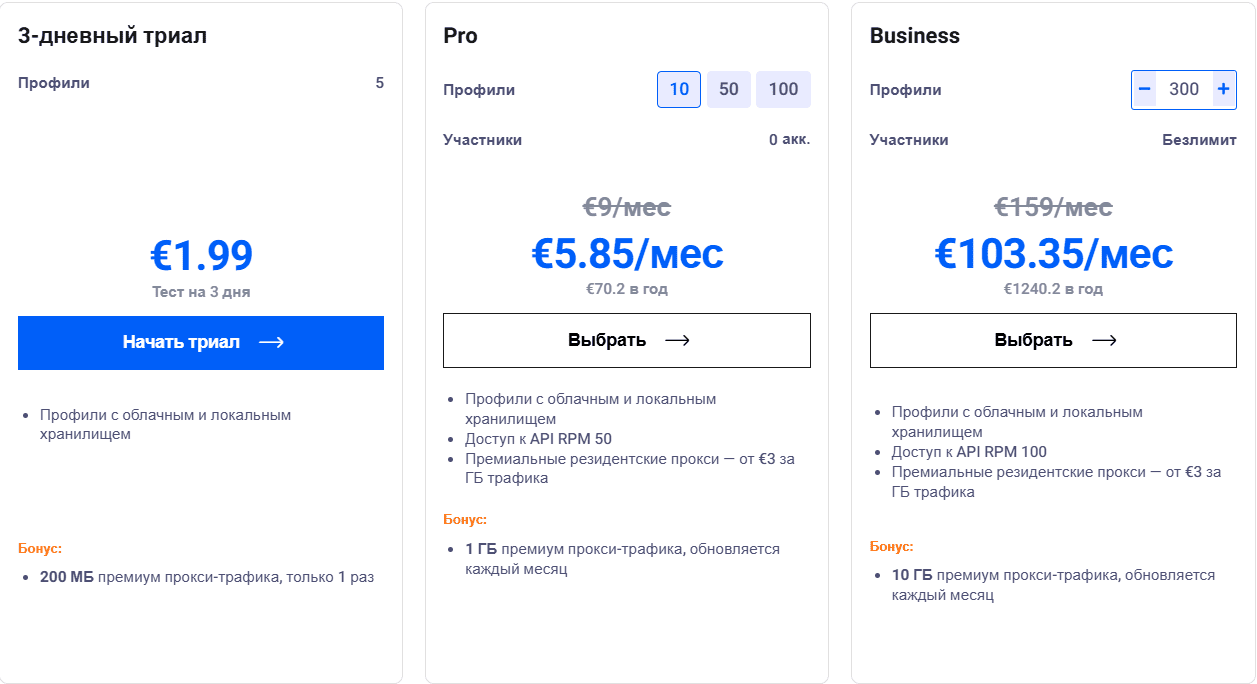Start the 3-day trial with Начать триал

[x=180, y=342]
